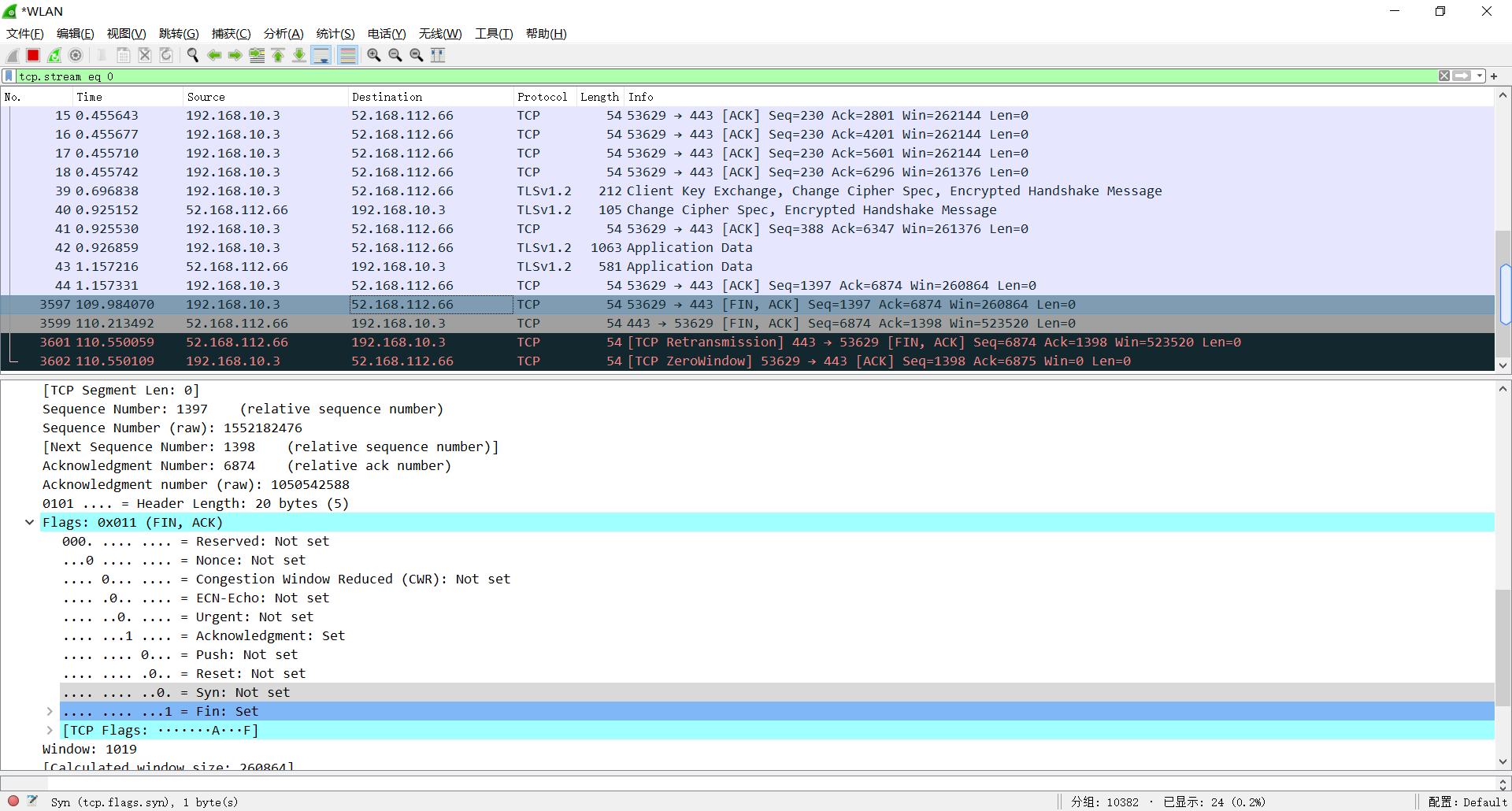Toggle packet list colorization

347,55
